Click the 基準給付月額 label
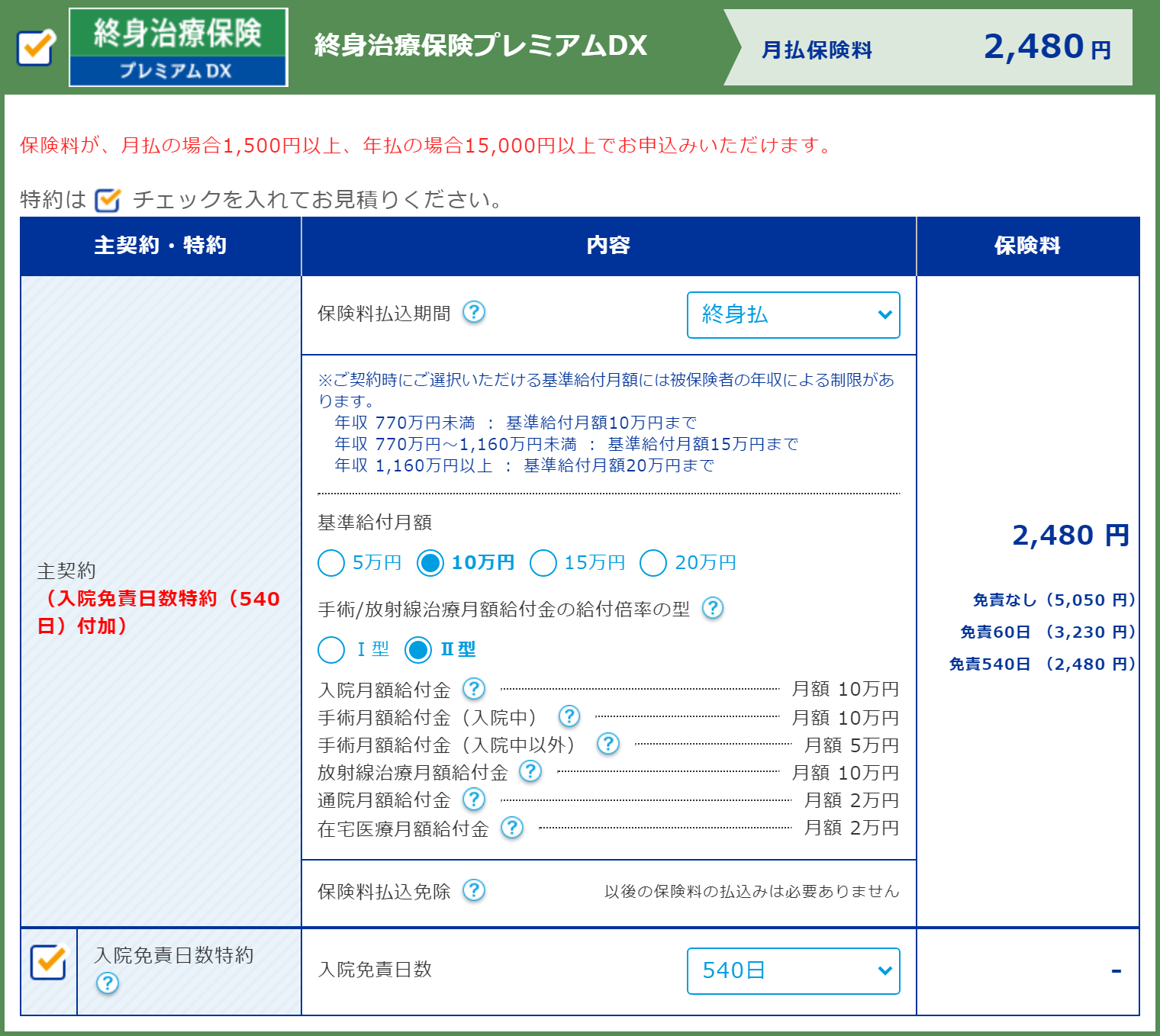This screenshot has height=1036, width=1160. pyautogui.click(x=375, y=523)
